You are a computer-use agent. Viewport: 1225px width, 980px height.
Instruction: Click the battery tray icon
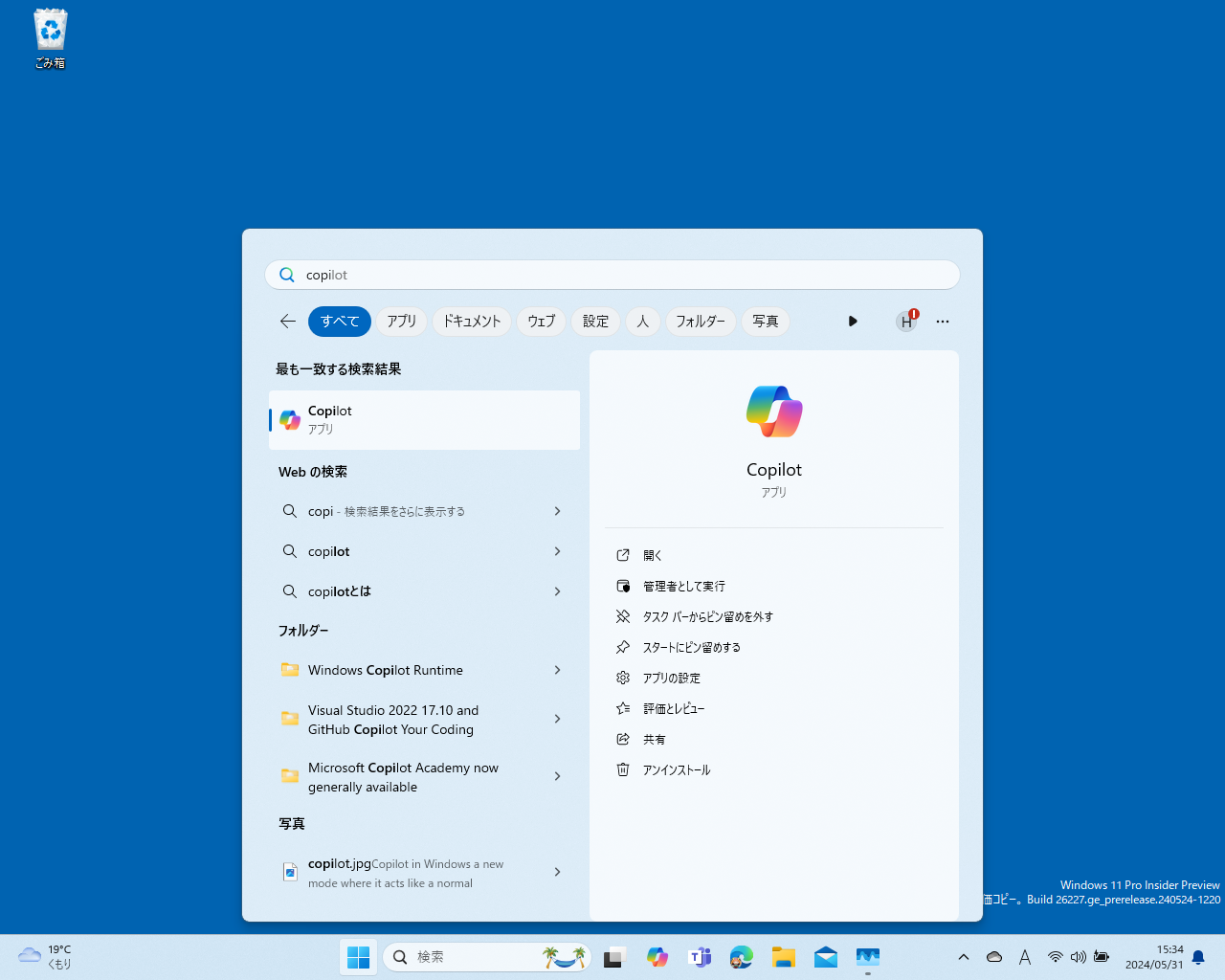pos(1102,957)
